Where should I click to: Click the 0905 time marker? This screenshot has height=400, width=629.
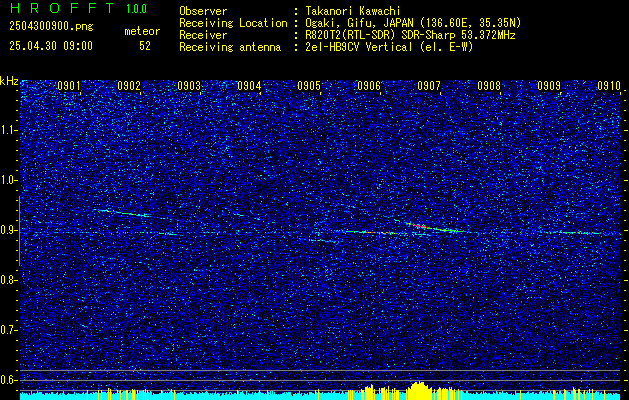[x=309, y=86]
